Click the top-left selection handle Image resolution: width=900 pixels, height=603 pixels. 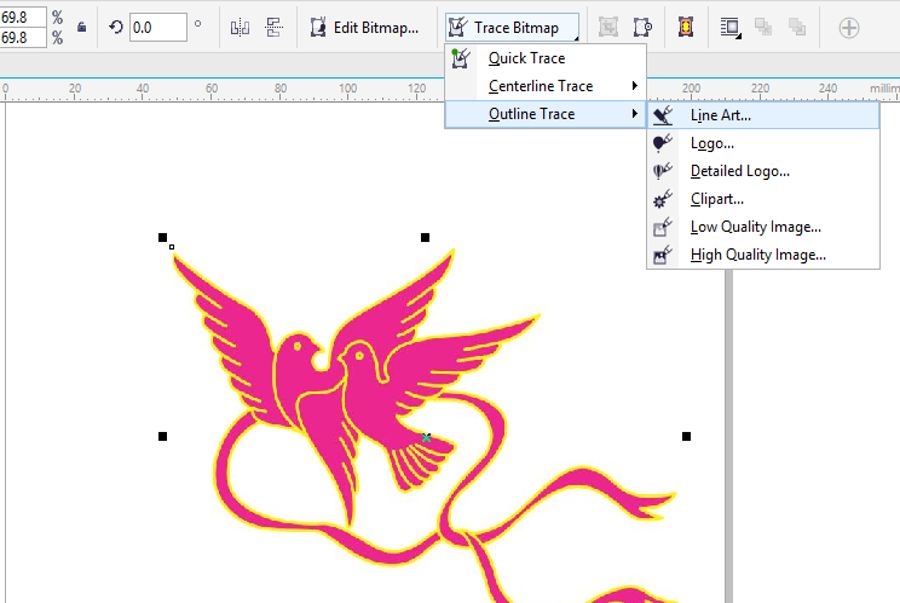(x=162, y=237)
